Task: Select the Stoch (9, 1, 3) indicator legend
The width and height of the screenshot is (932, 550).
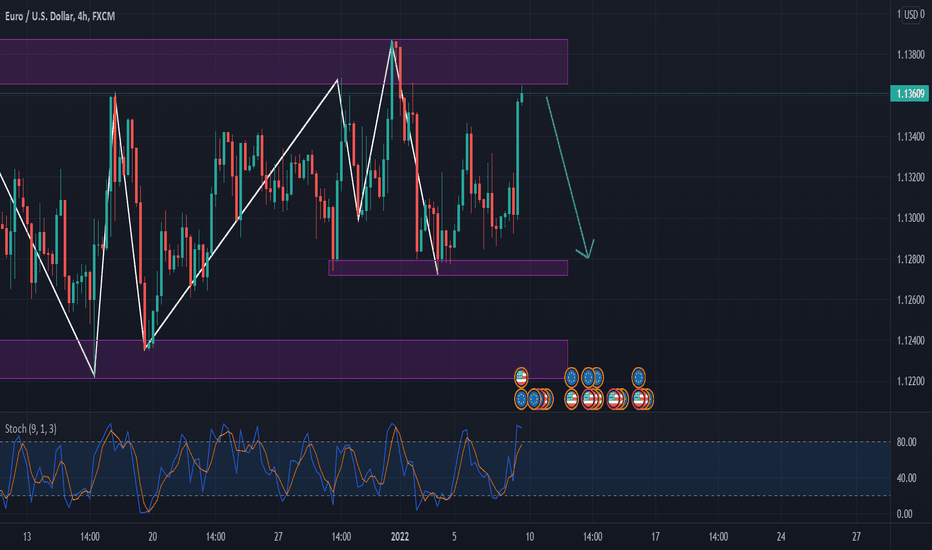Action: pyautogui.click(x=31, y=429)
